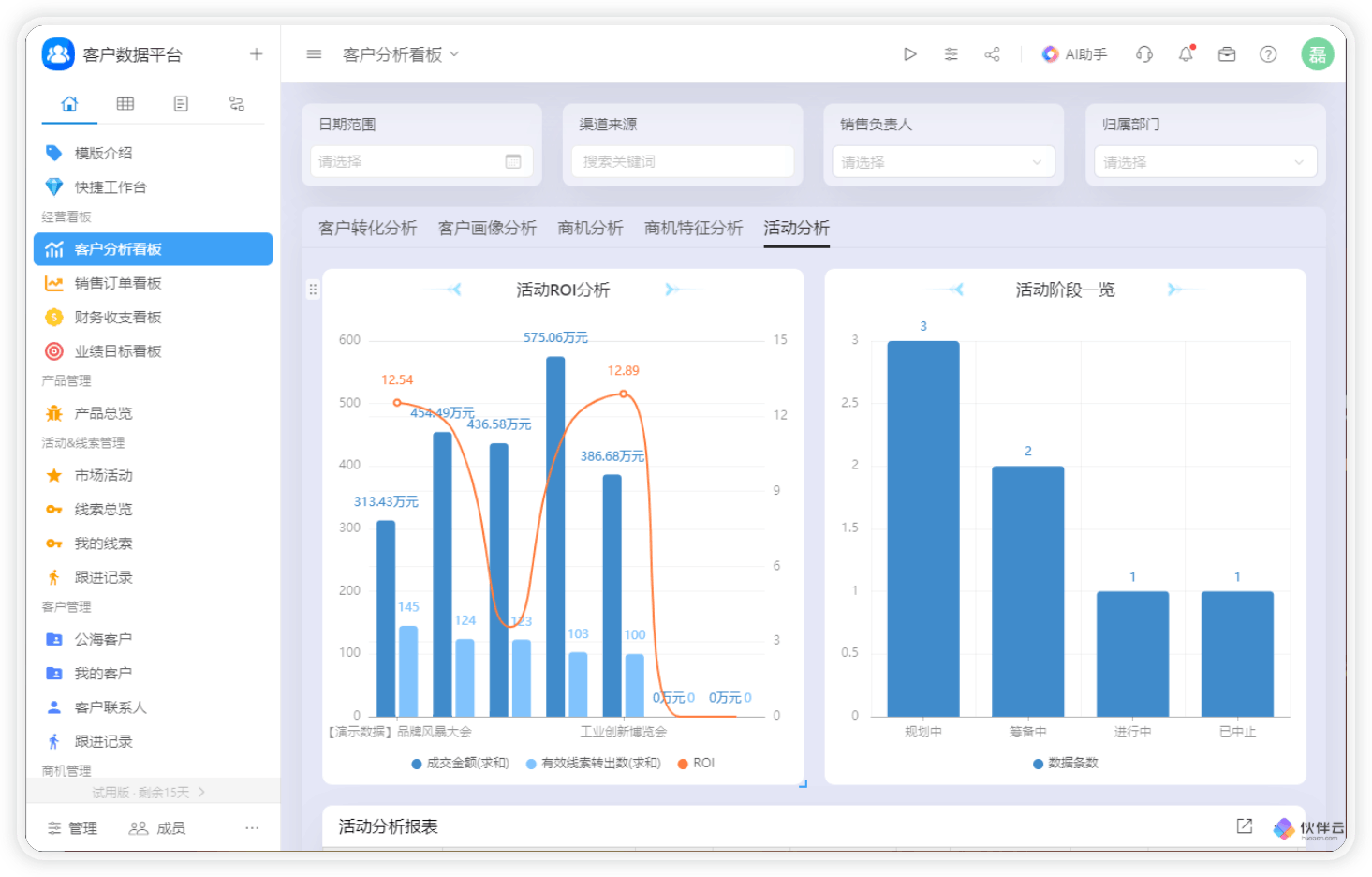
Task: Click the 筹备中 bar in 活动阶段一览
Action: [x=1028, y=591]
